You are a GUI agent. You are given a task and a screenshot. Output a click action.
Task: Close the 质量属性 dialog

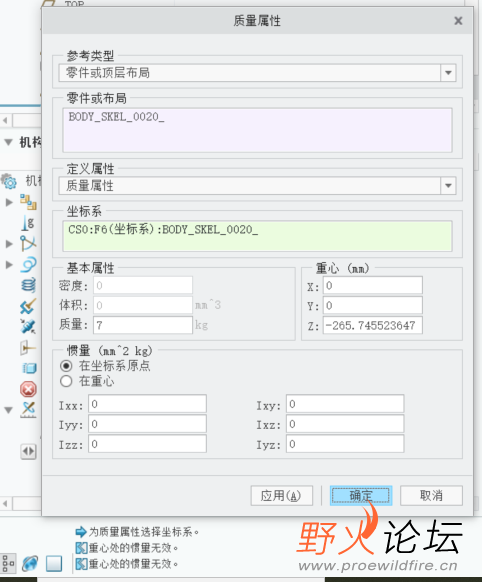point(458,21)
